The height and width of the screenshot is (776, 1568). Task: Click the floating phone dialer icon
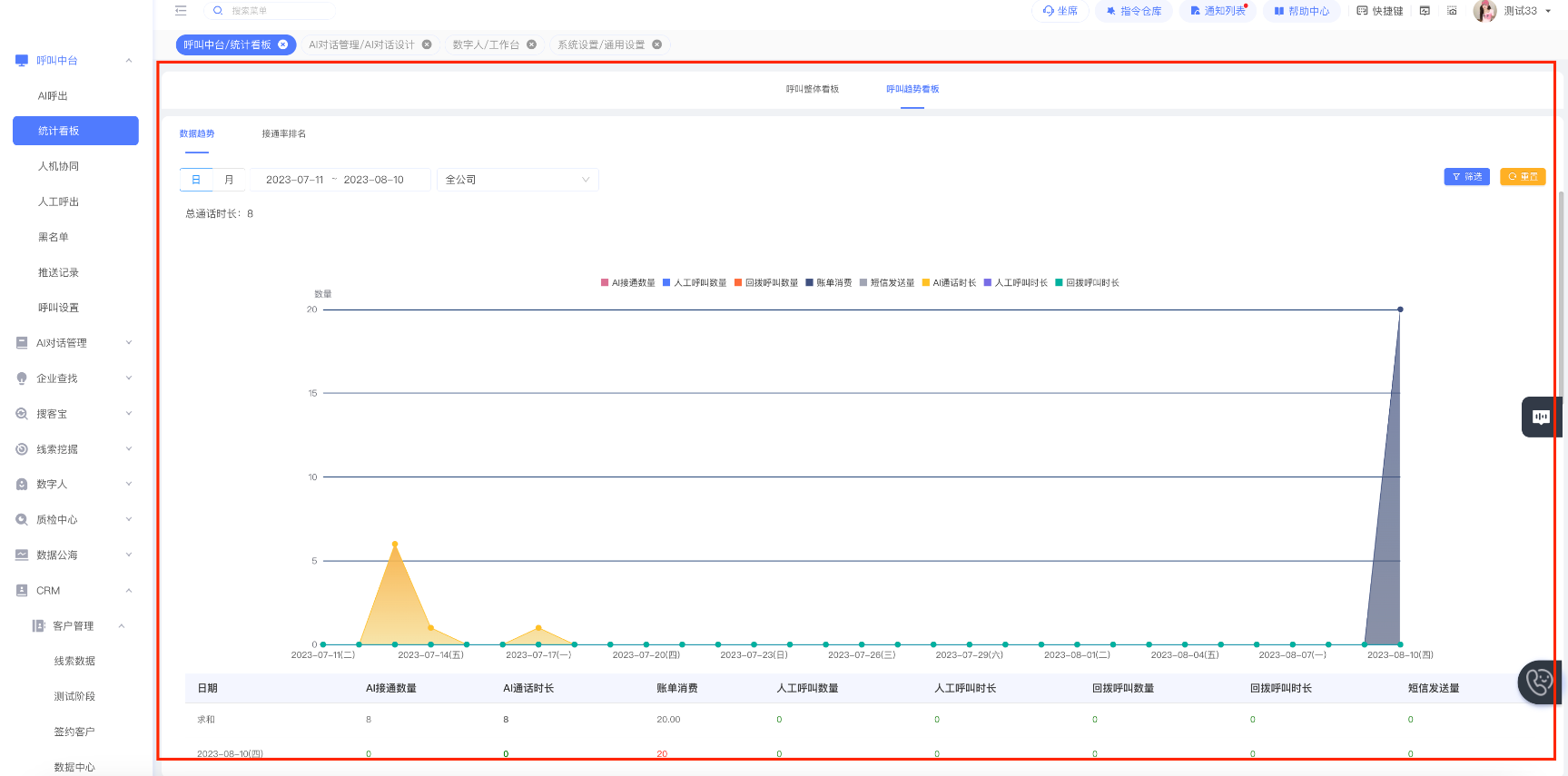pyautogui.click(x=1539, y=682)
